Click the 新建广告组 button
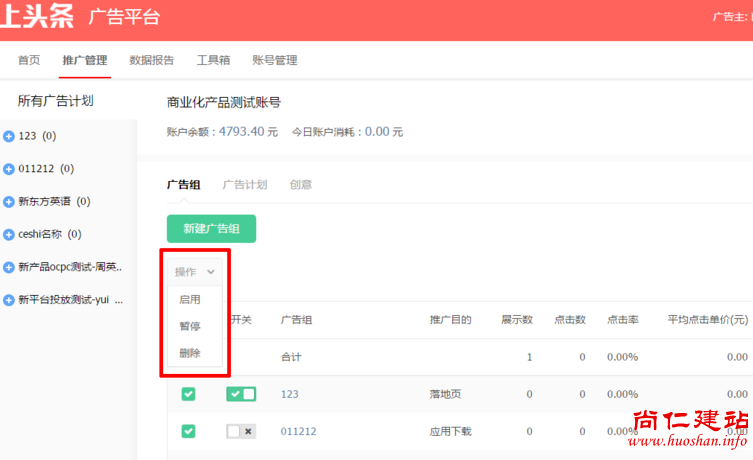The width and height of the screenshot is (753, 460). (211, 229)
